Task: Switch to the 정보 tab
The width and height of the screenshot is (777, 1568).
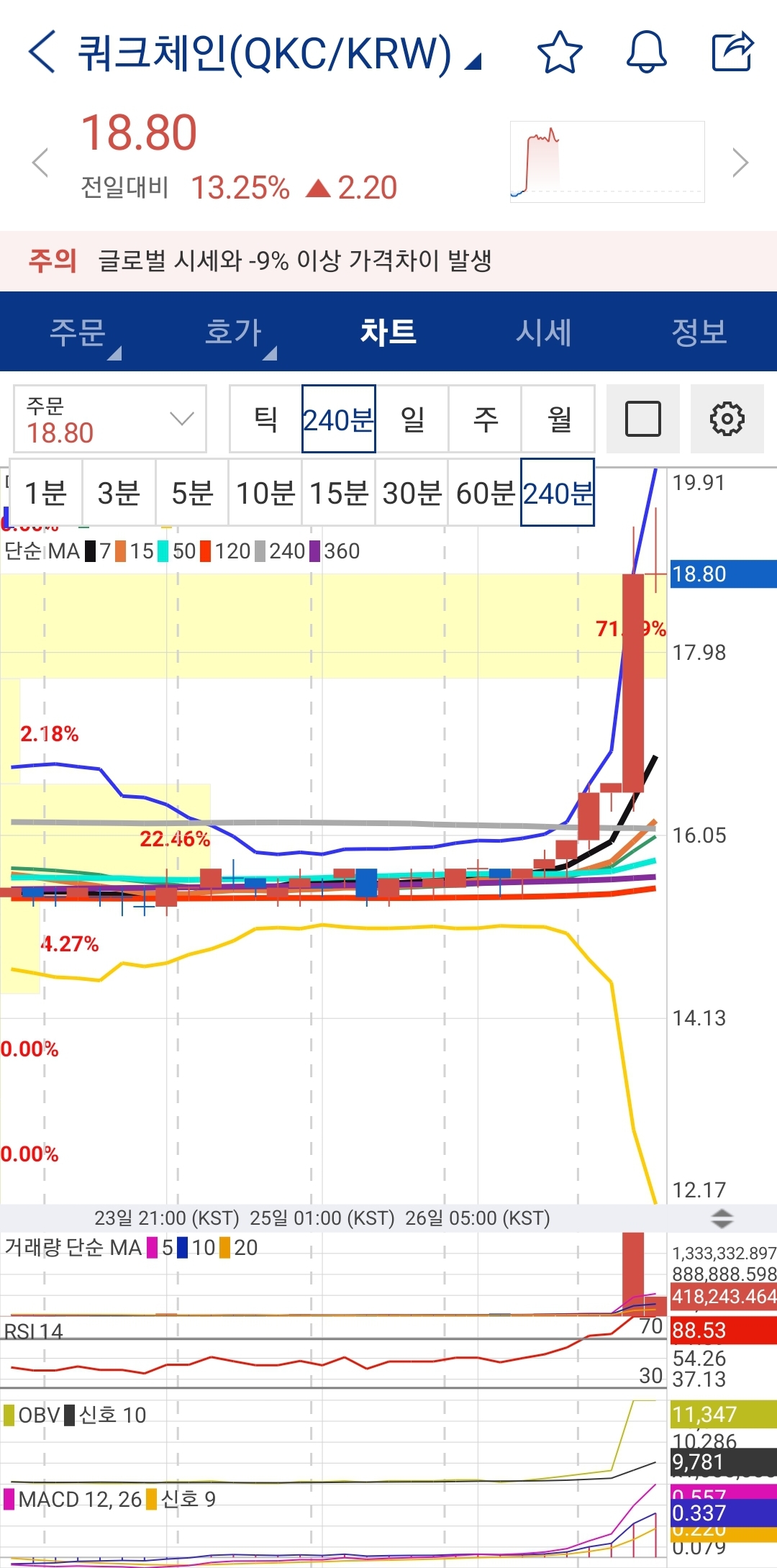Action: (699, 332)
